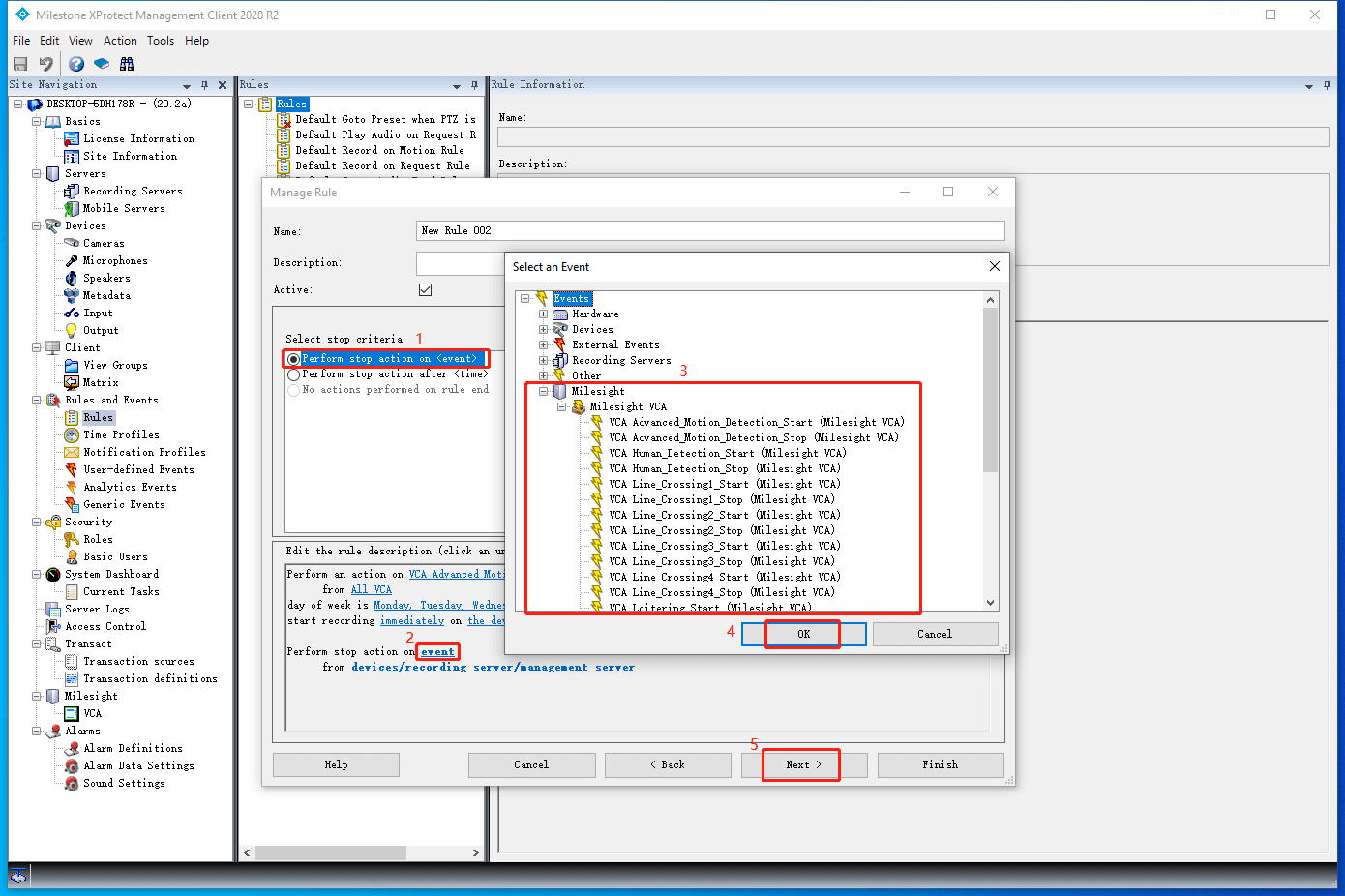Image resolution: width=1345 pixels, height=896 pixels.
Task: Expand the Devices node in Select an Event
Action: [543, 329]
